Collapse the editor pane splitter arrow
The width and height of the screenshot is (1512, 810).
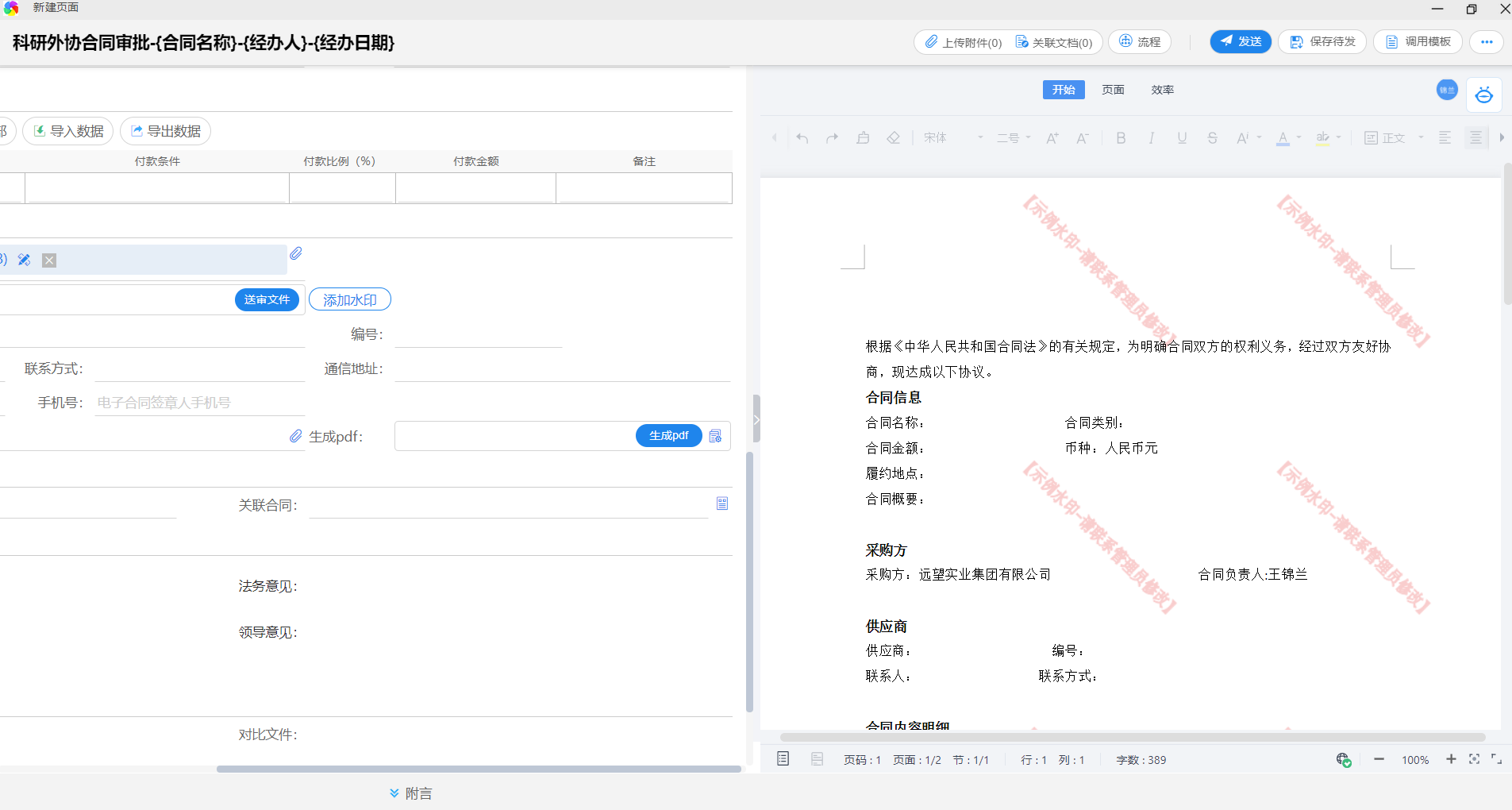click(756, 419)
